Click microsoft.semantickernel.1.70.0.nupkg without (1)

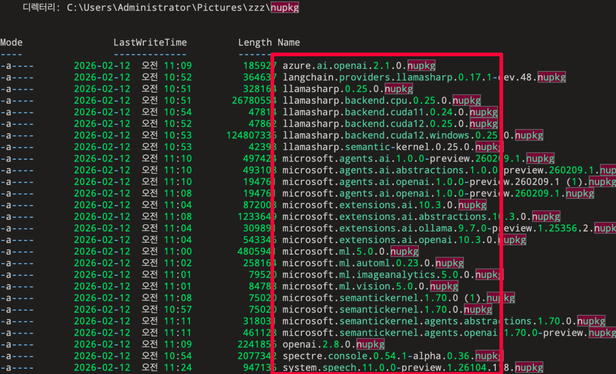[387, 310]
